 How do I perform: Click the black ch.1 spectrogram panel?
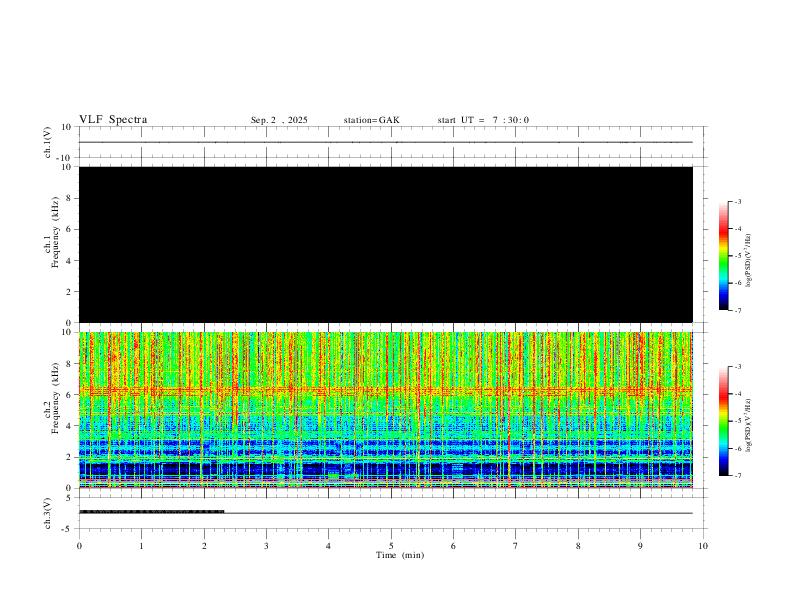coord(386,244)
